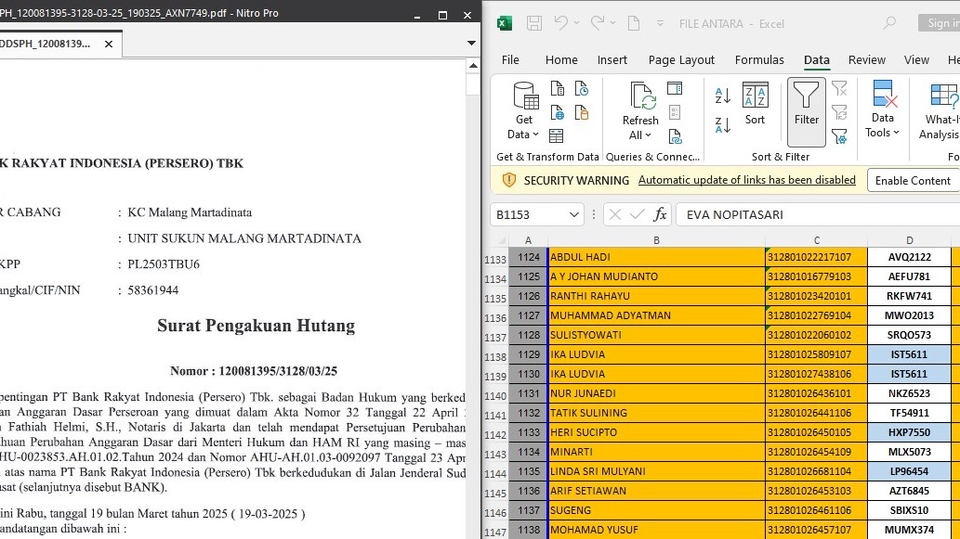Click Surat Pengakuan Hutang heading
The image size is (960, 539).
coord(256,325)
